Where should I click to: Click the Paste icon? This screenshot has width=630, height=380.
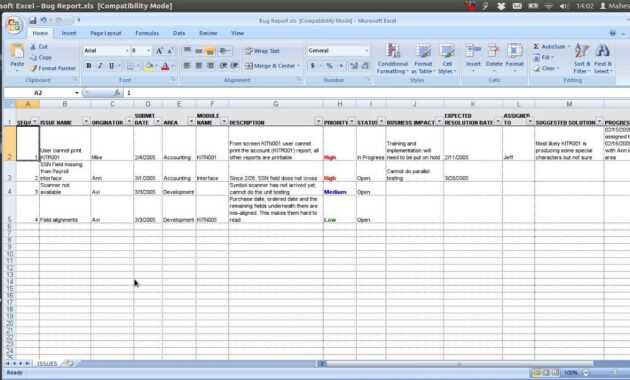click(x=17, y=51)
